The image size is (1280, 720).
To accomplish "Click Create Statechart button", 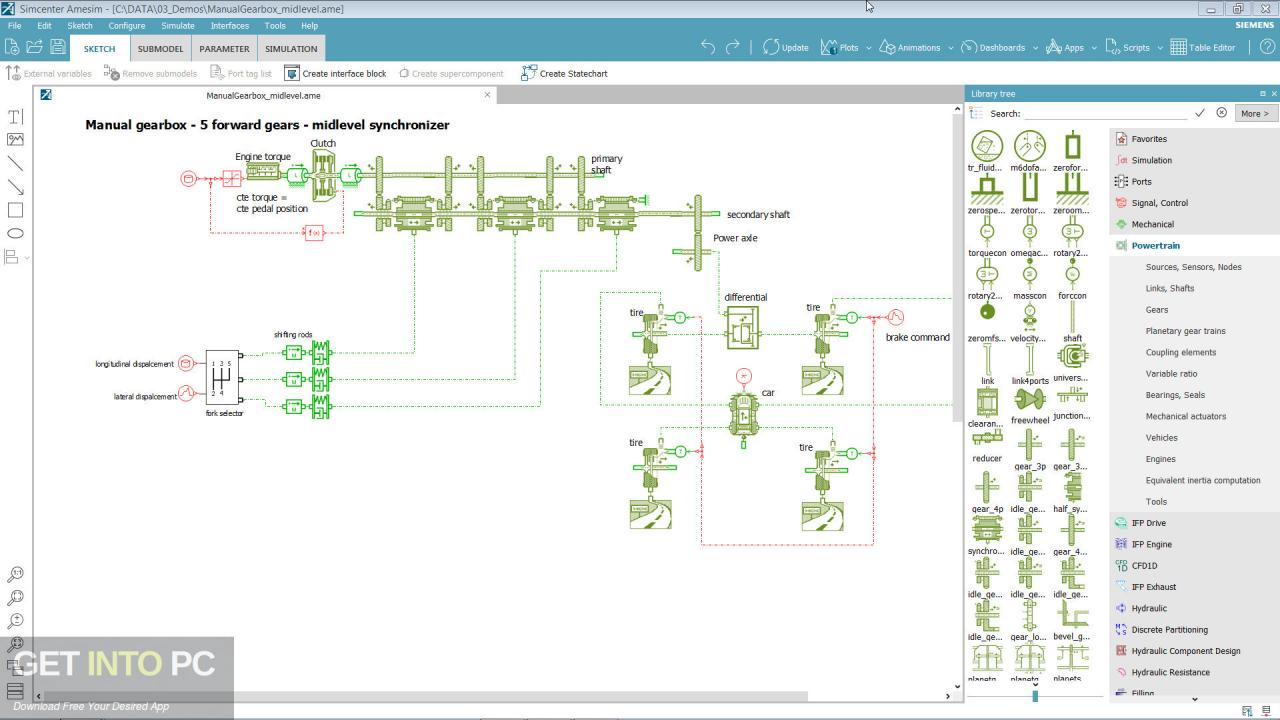I will pos(564,73).
